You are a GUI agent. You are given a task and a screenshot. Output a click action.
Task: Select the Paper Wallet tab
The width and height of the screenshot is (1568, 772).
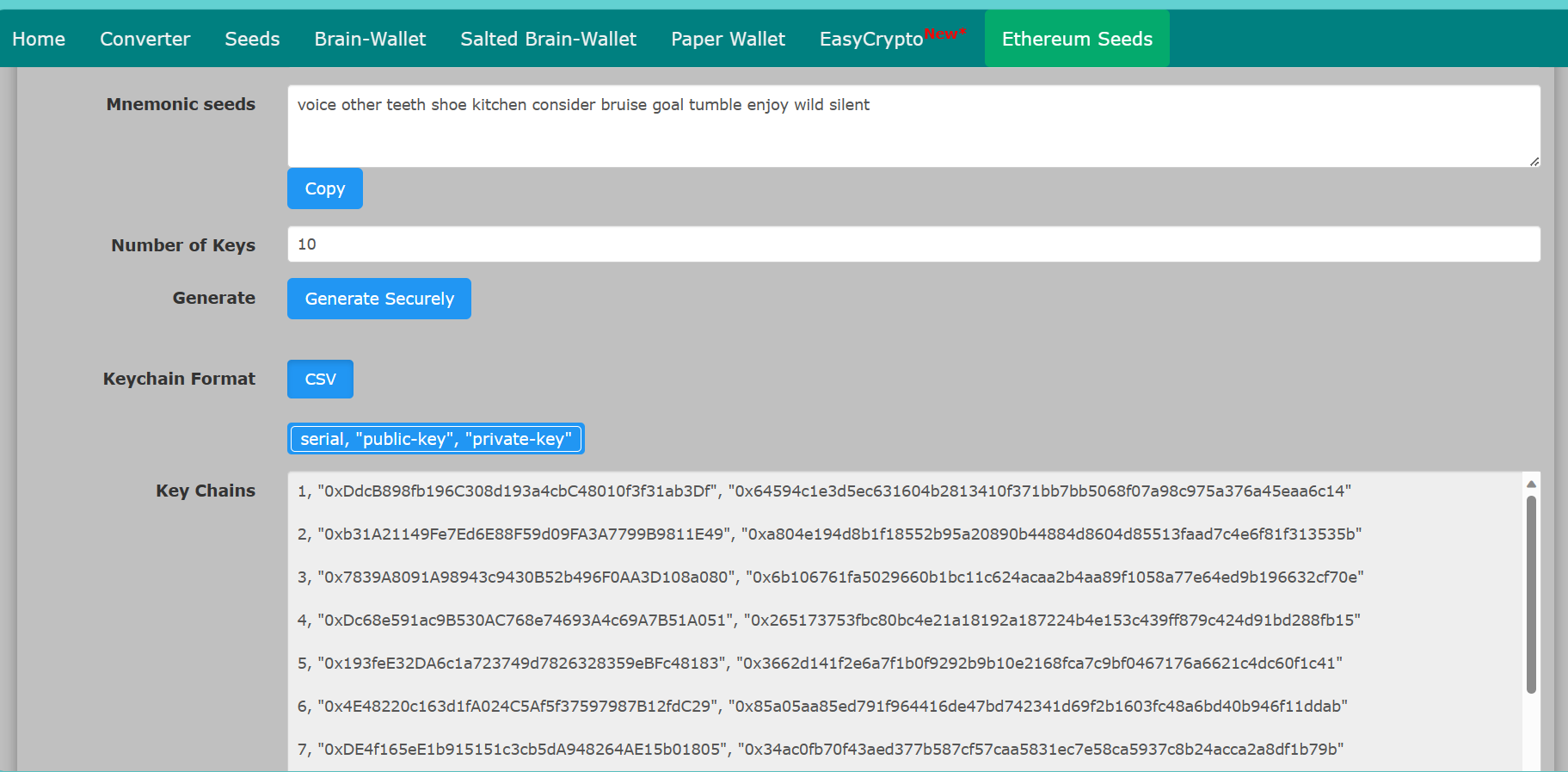click(728, 39)
